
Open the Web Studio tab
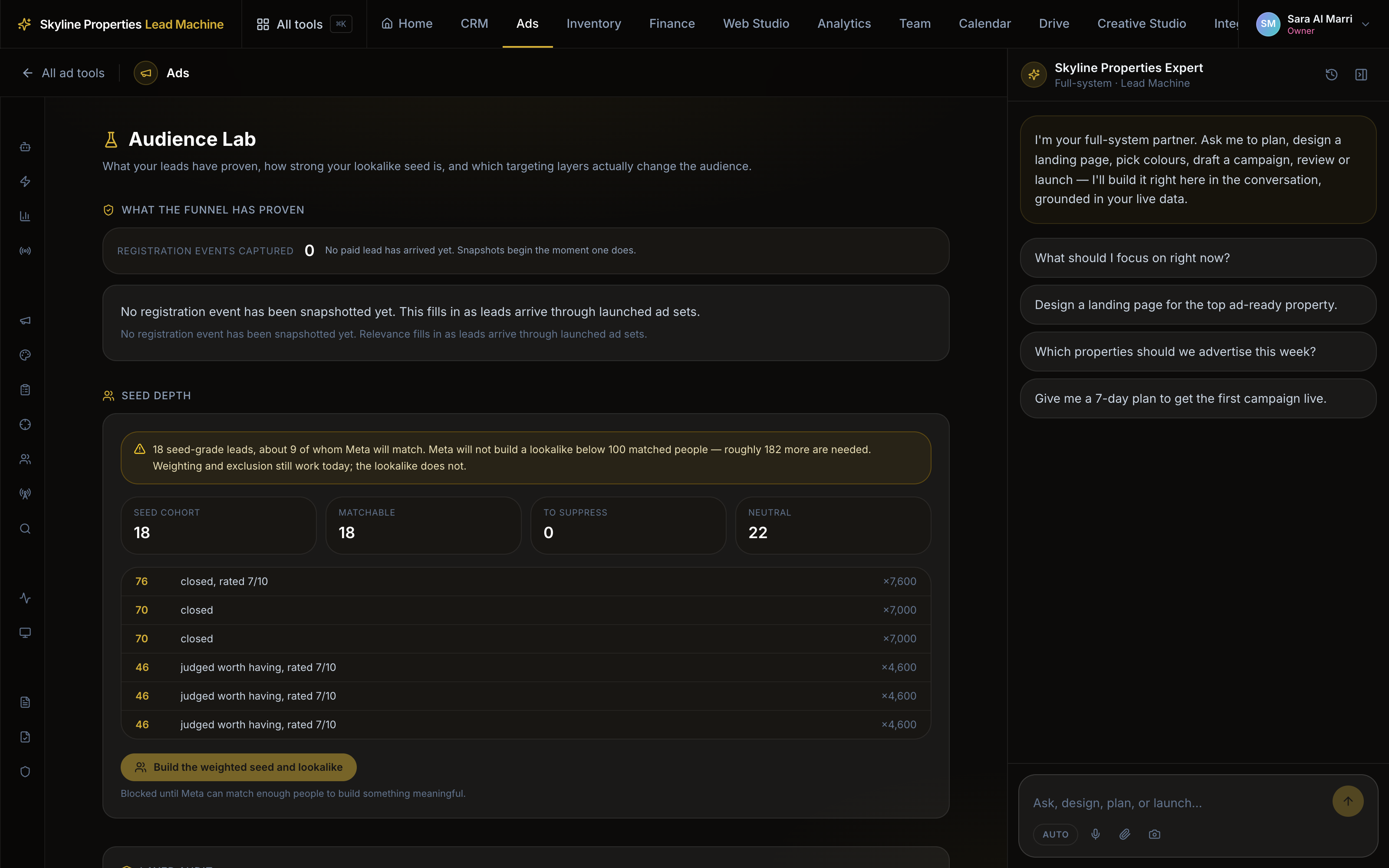tap(756, 23)
